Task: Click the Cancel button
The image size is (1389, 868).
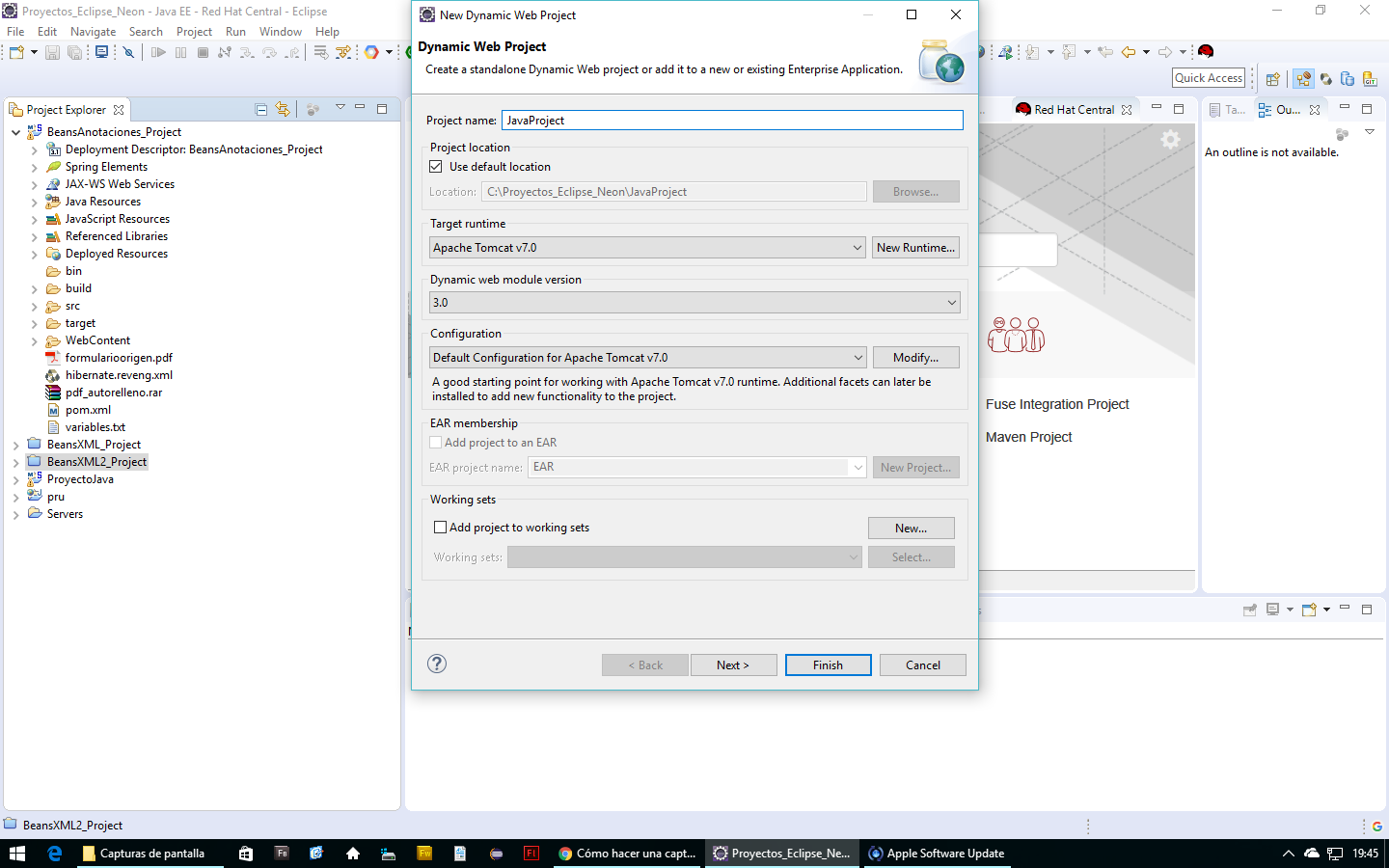Action: point(923,665)
